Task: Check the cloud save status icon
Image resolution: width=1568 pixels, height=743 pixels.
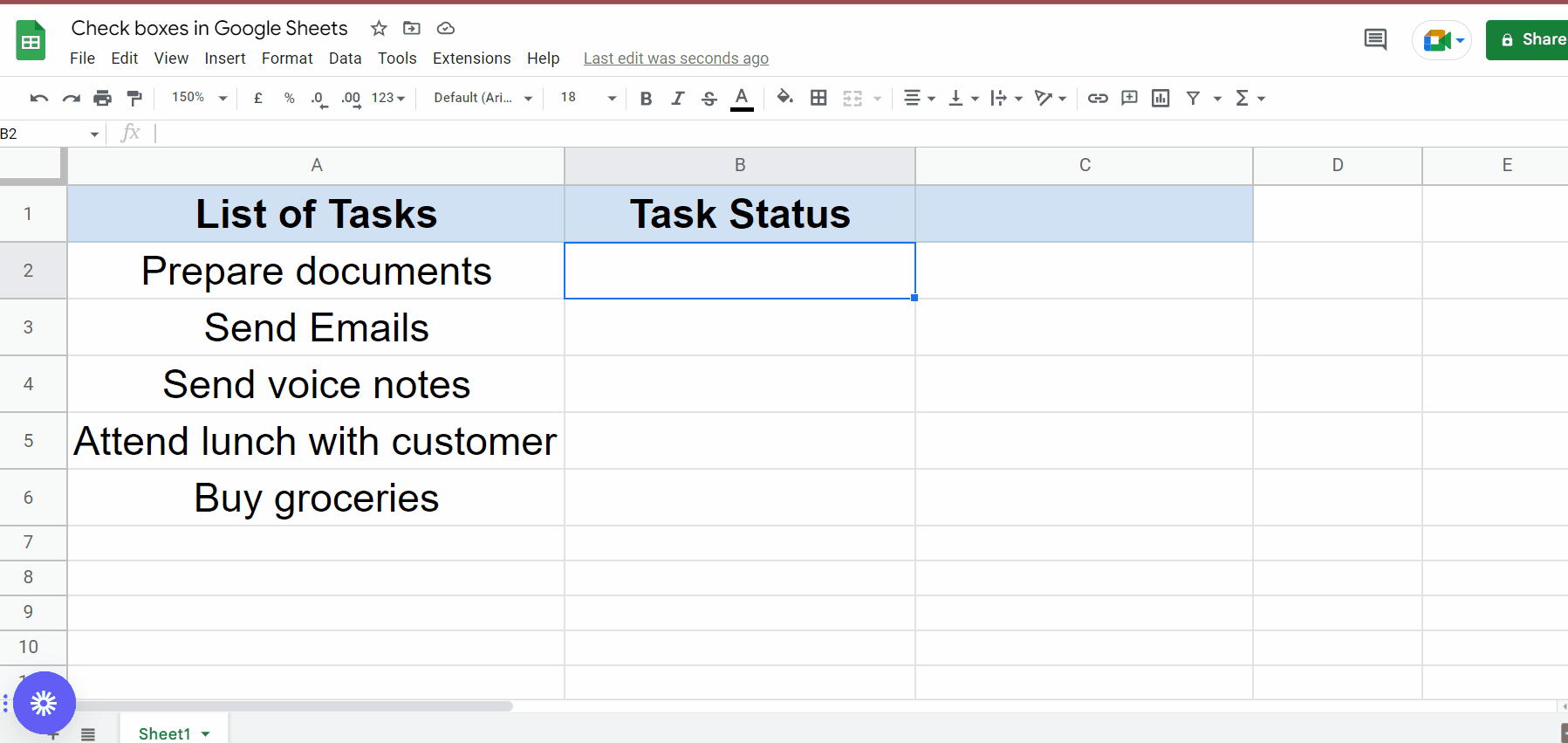Action: tap(446, 28)
